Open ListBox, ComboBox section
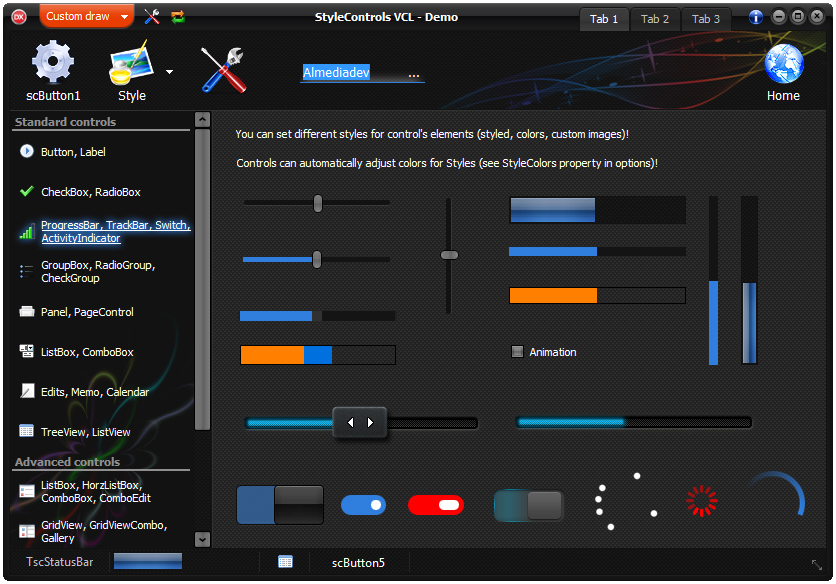Image resolution: width=836 pixels, height=584 pixels. tap(87, 352)
